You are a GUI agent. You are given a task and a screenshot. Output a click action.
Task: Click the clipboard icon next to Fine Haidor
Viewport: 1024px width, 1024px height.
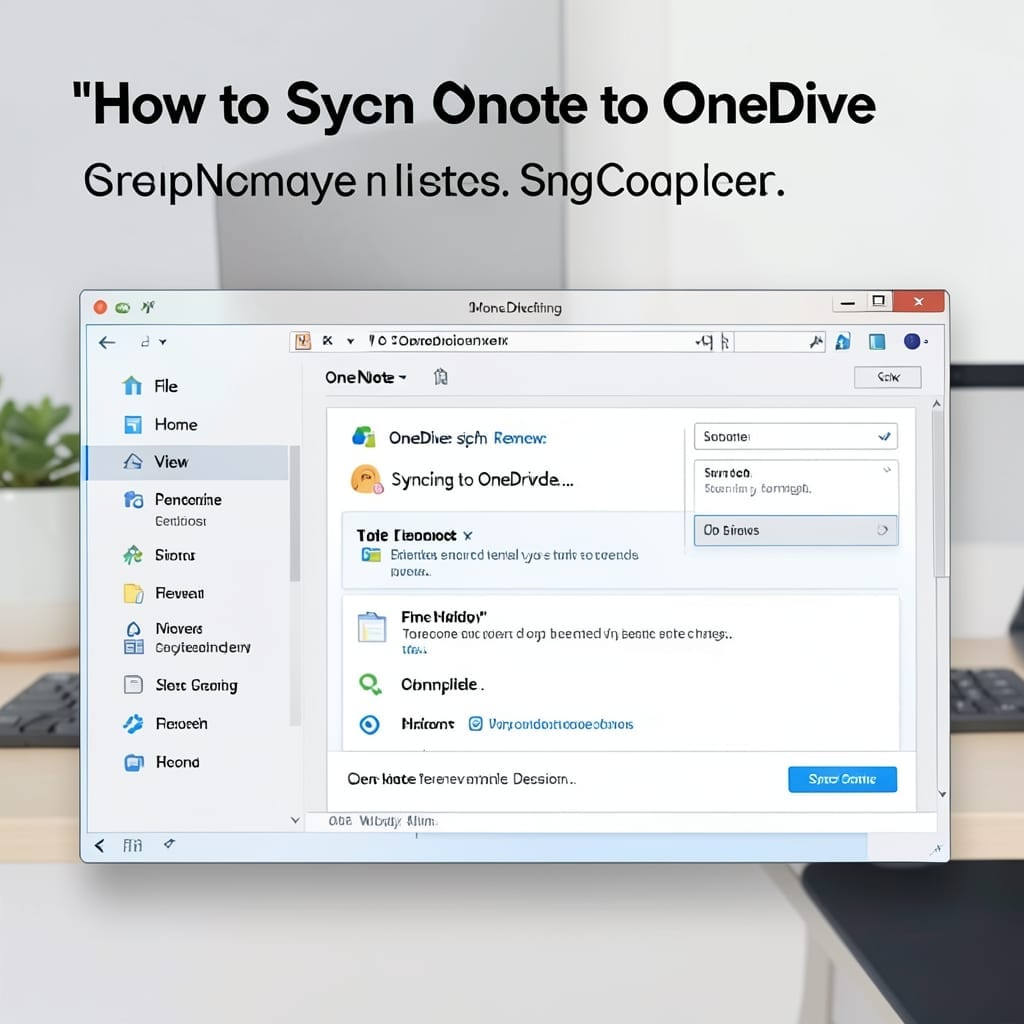tap(372, 627)
